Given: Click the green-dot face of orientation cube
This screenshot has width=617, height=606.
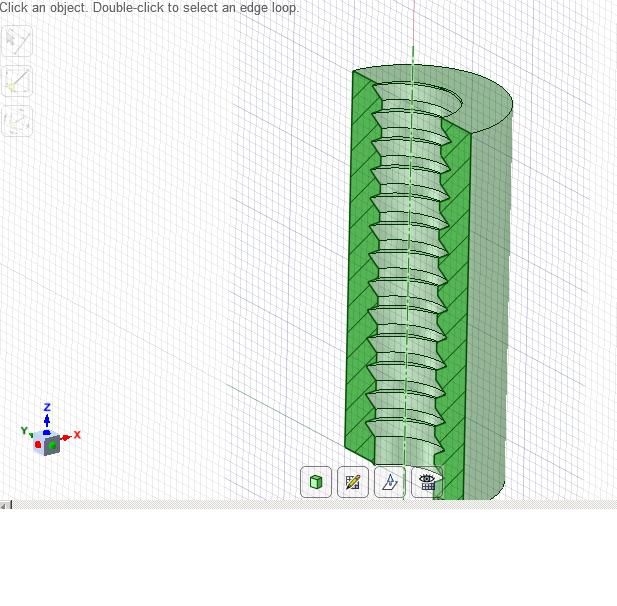Looking at the screenshot, I should coord(53,445).
